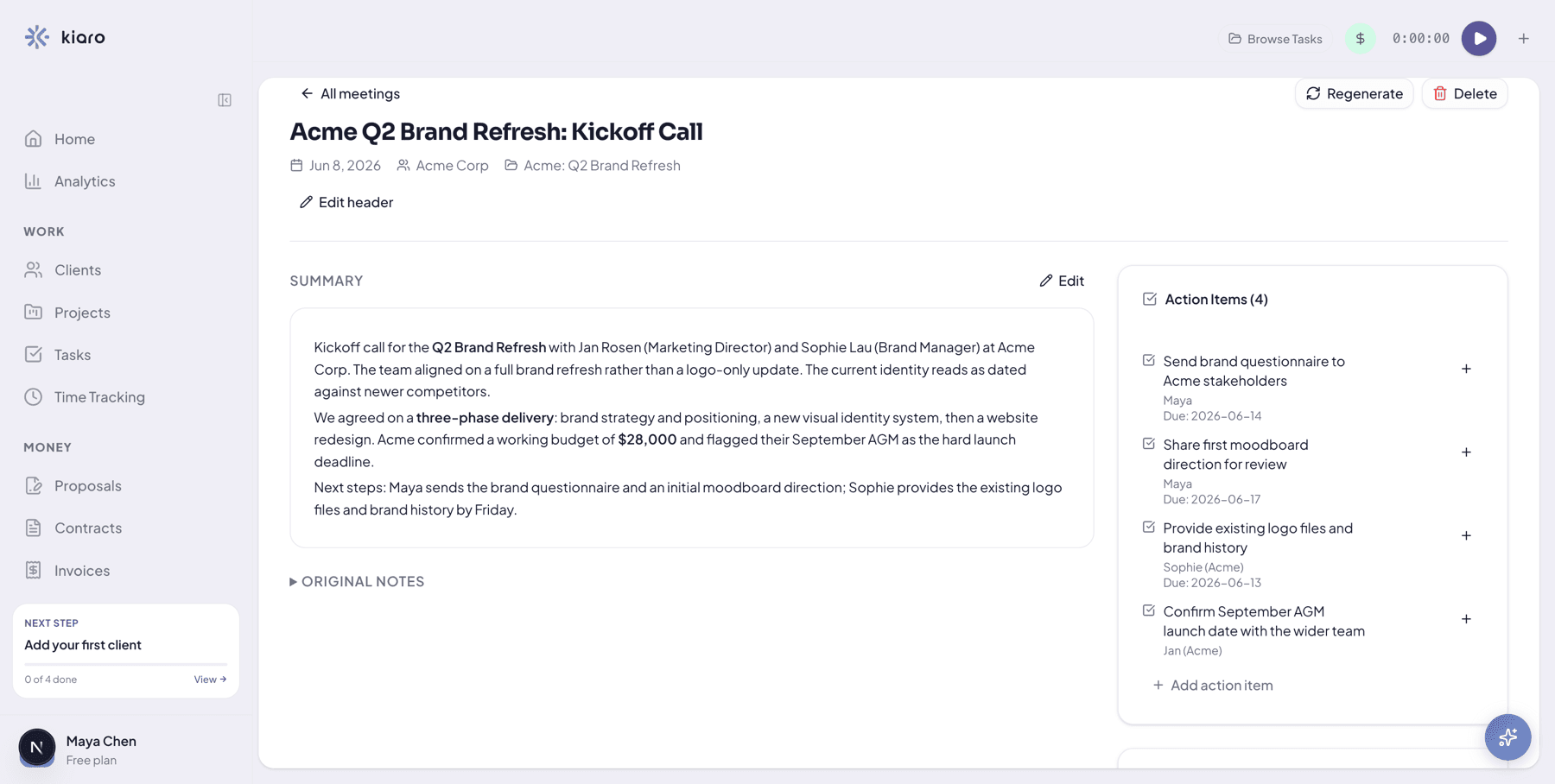Click 'Sophie (Acme)' assignee text
The height and width of the screenshot is (784, 1555).
click(1203, 567)
